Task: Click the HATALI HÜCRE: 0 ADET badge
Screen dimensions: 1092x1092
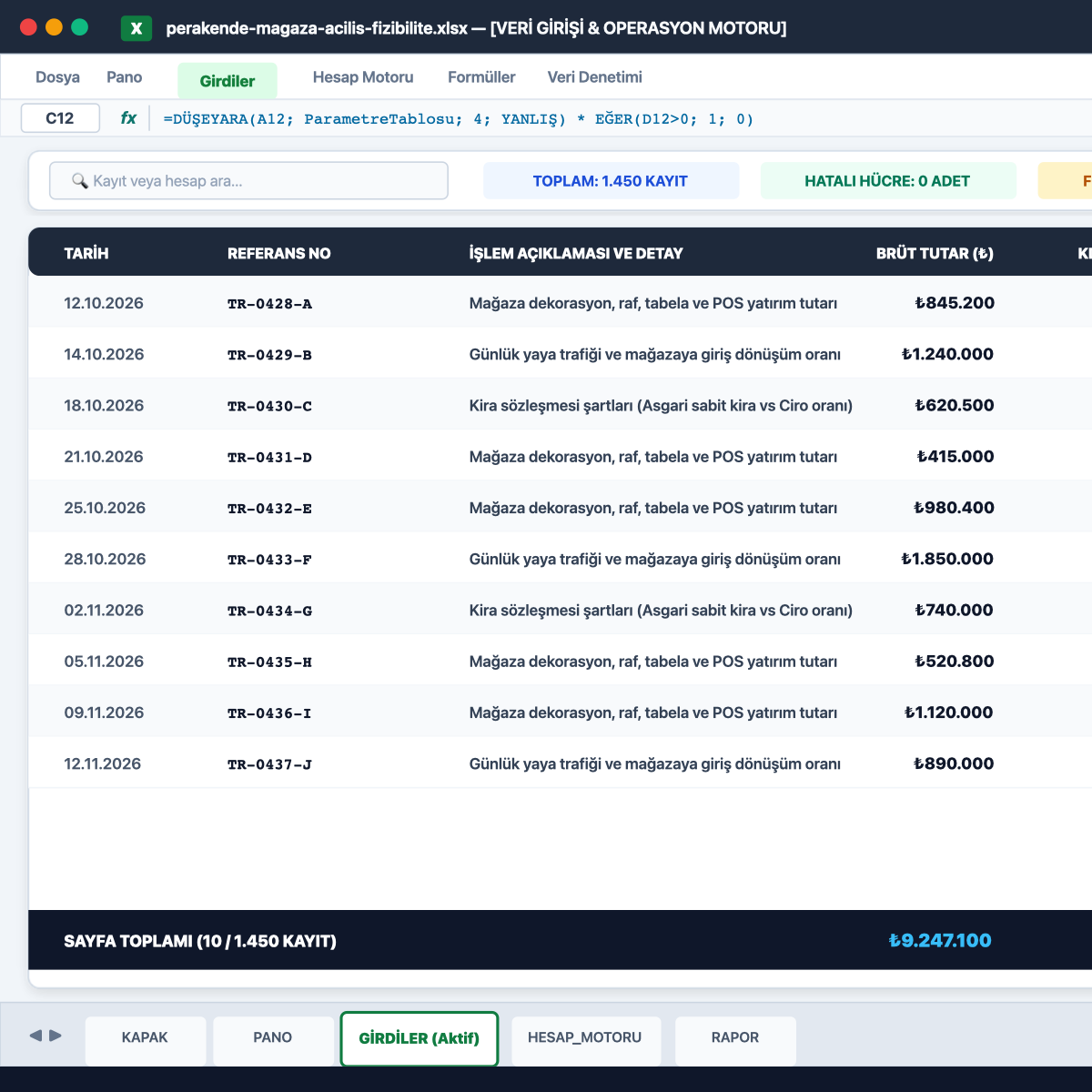Action: [x=887, y=180]
